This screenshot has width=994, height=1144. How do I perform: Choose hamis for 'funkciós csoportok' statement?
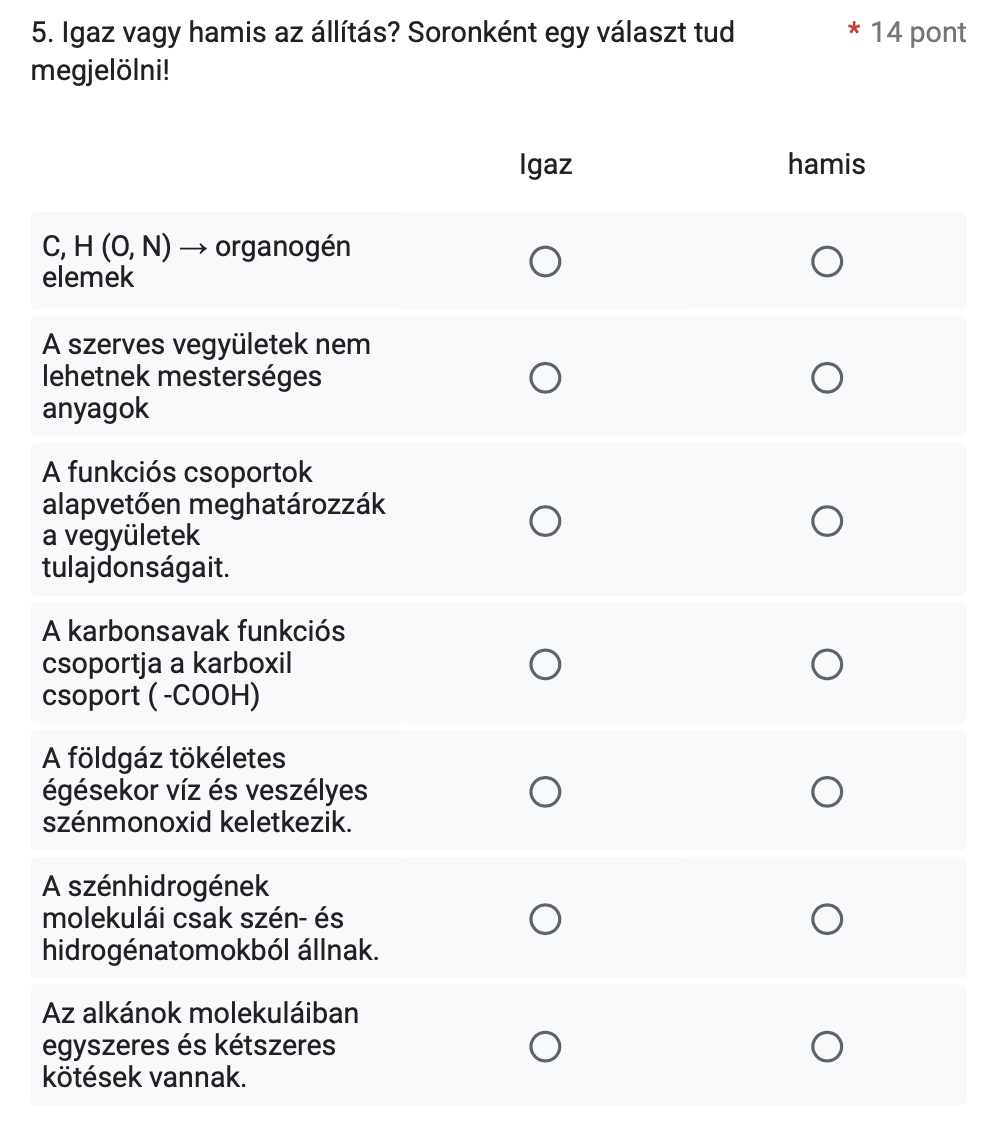(827, 521)
